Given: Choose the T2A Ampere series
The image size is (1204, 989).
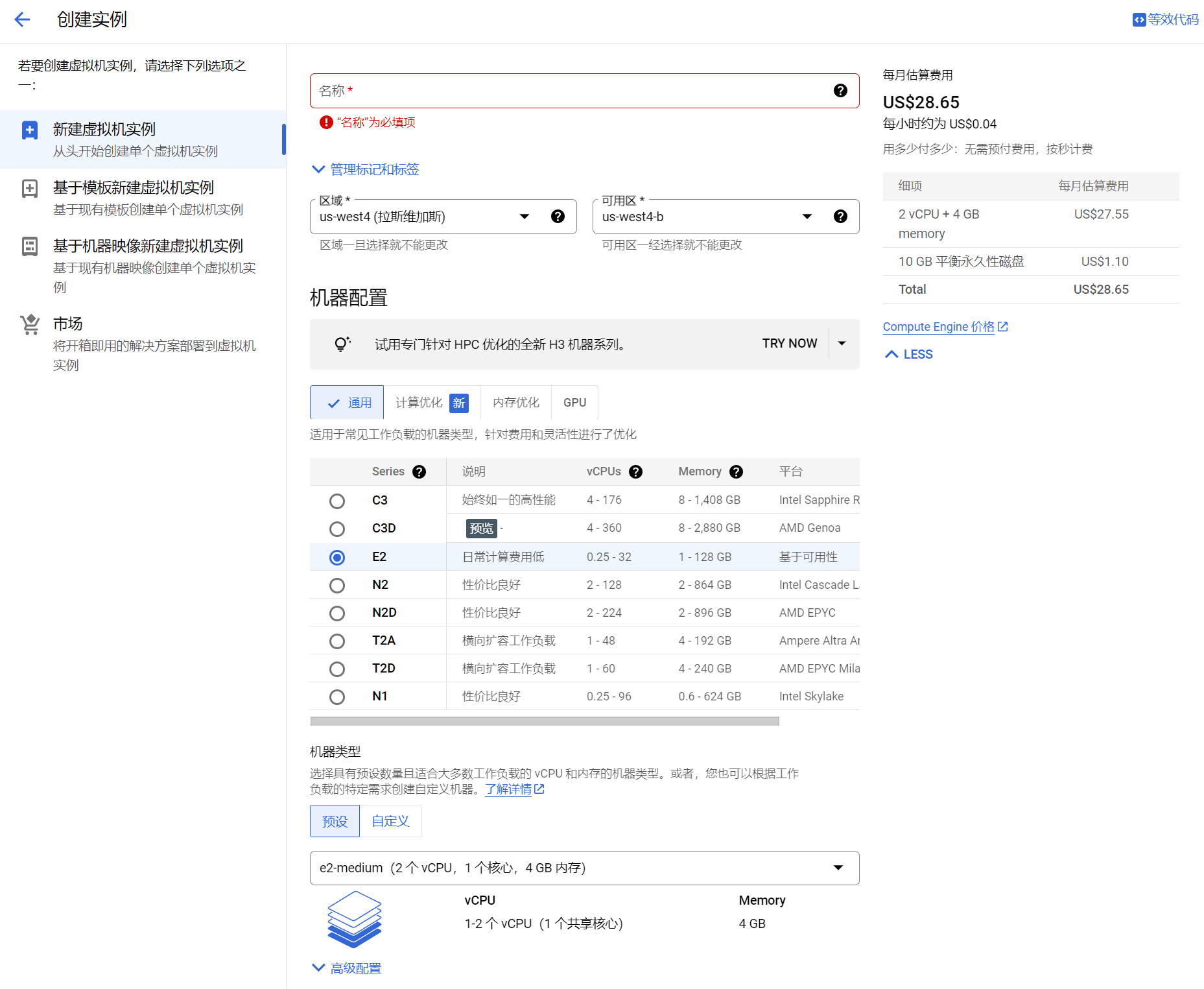Looking at the screenshot, I should coord(336,641).
